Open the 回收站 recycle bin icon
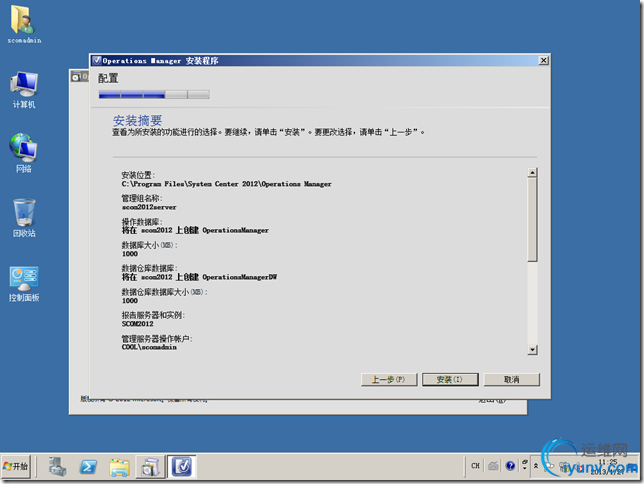Viewport: 644px width, 484px height. click(x=24, y=218)
